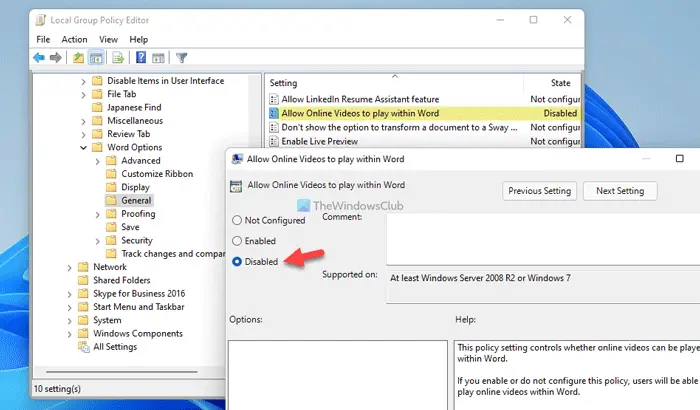Screen dimensions: 700x410
Task: Click inside the Comment text box
Action: tap(543, 239)
